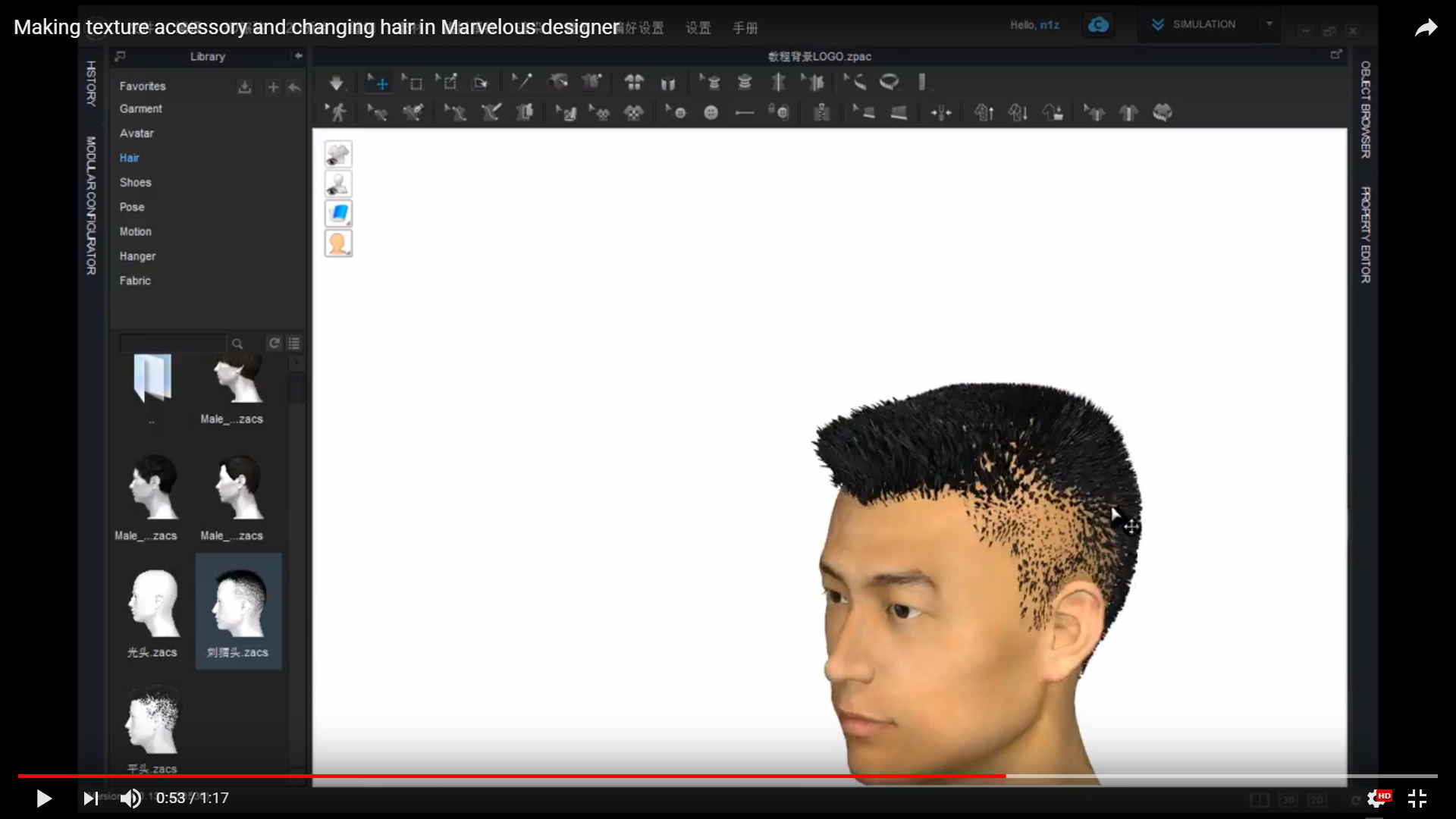Viewport: 1456px width, 819px height.
Task: Open the History side tab
Action: pos(91,83)
